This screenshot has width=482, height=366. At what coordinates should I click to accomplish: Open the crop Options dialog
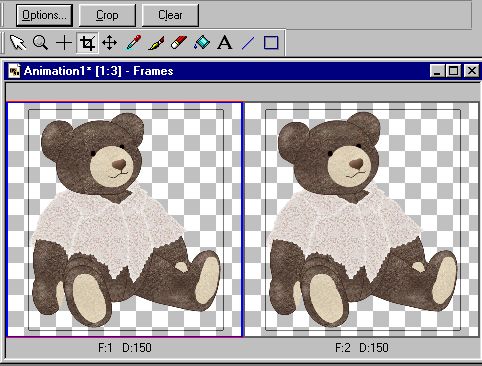(44, 15)
